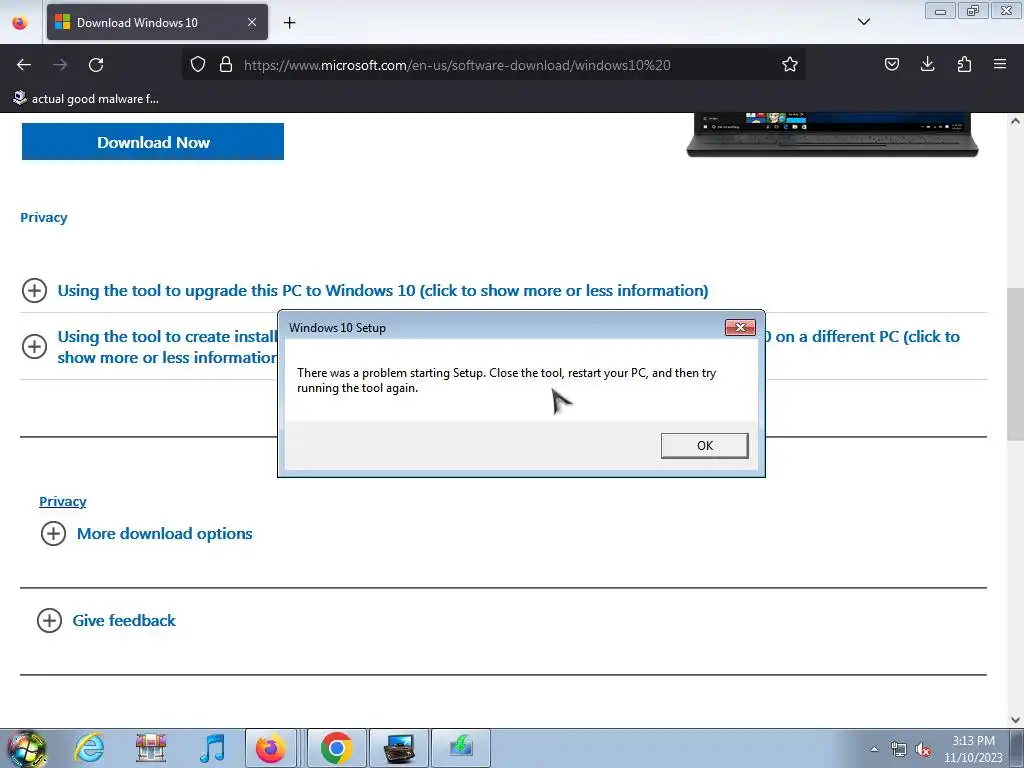Screen dimensions: 1024x768
Task: Expand More download options section
Action: click(165, 534)
